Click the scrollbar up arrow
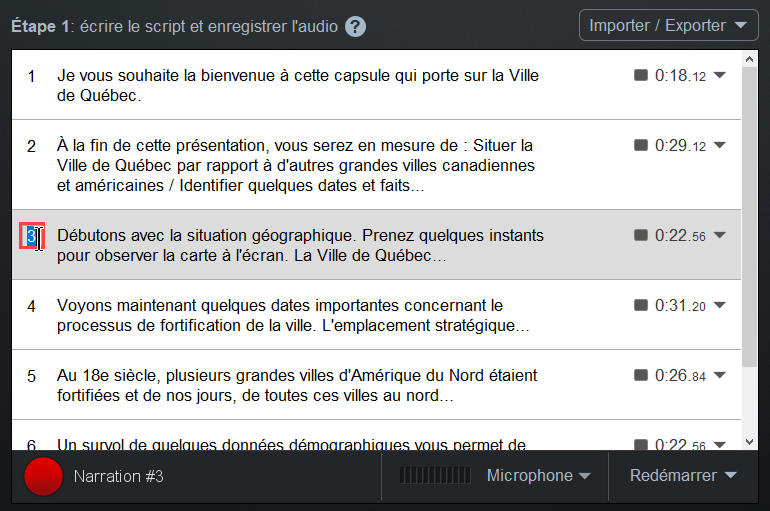Viewport: 770px width, 511px height. click(x=749, y=59)
